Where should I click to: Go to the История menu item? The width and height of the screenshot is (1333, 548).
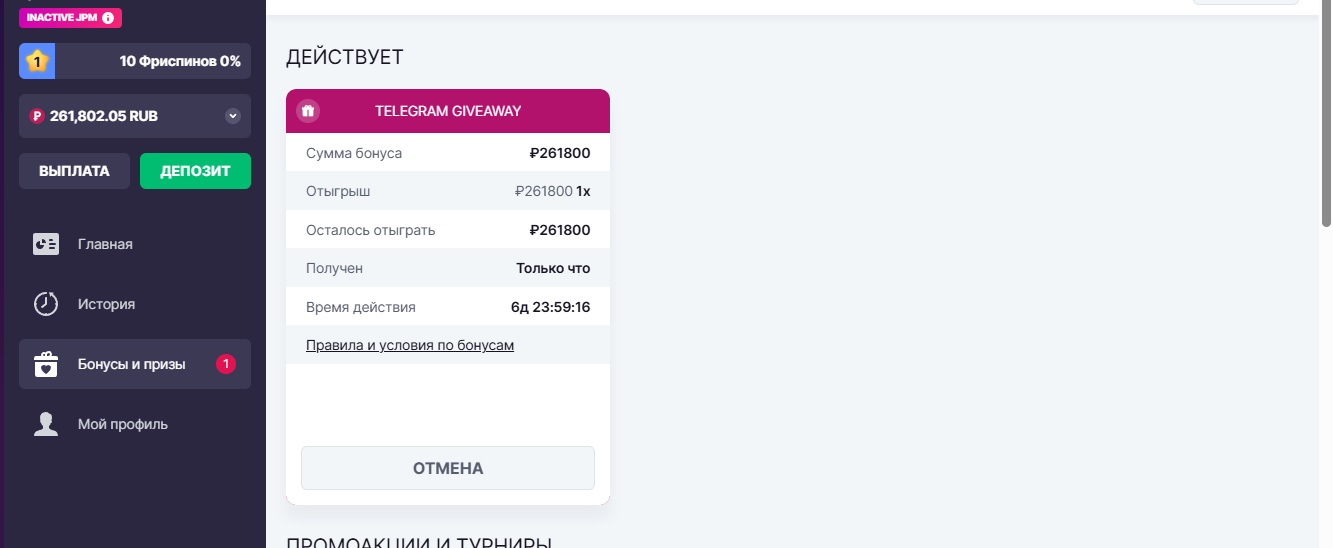coord(106,304)
